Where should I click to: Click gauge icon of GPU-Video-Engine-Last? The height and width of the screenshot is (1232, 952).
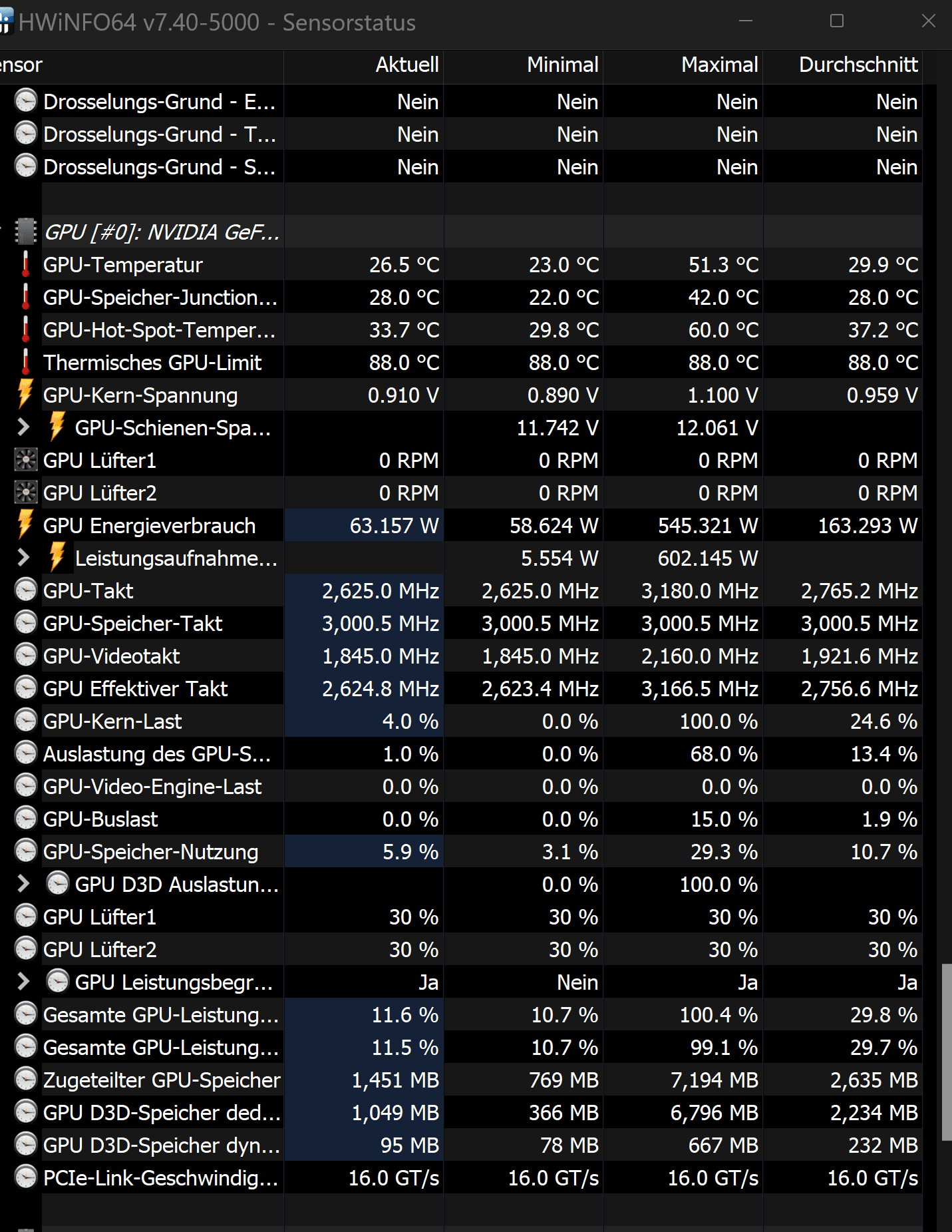[x=25, y=786]
